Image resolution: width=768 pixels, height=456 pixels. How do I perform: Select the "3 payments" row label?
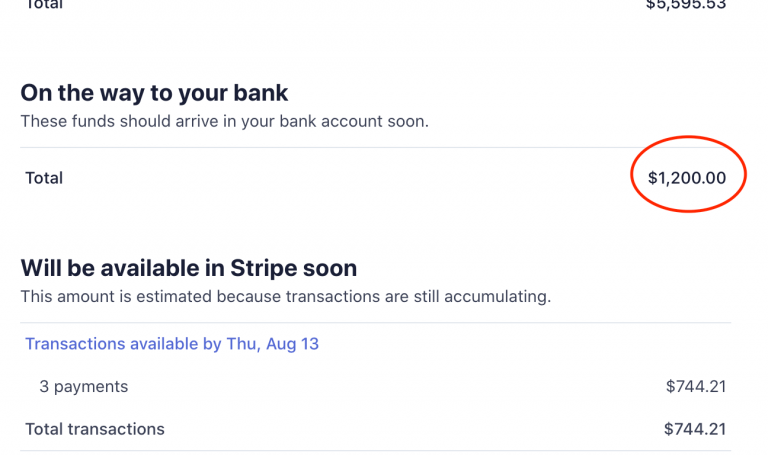84,386
